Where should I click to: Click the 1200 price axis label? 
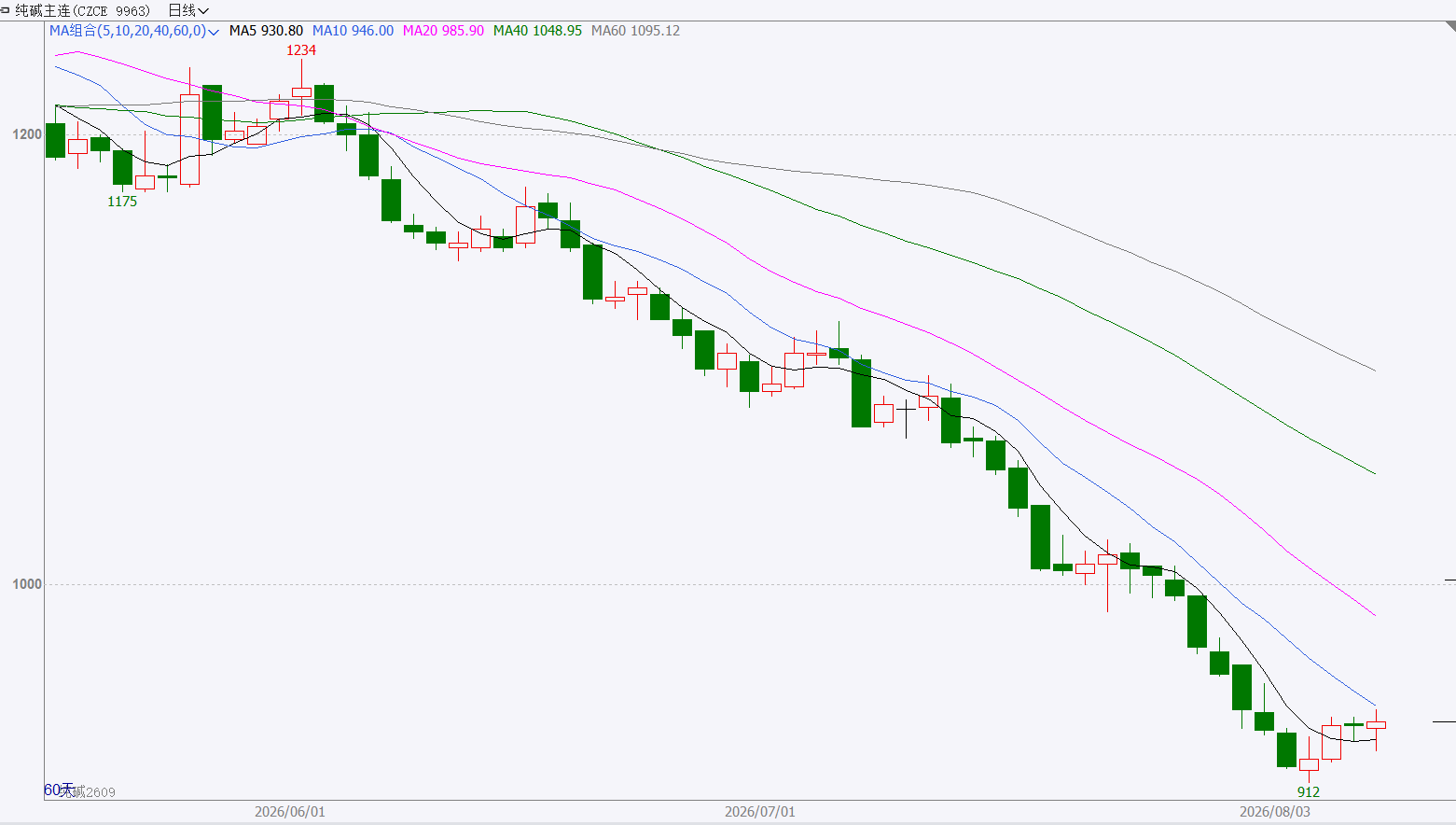point(27,134)
